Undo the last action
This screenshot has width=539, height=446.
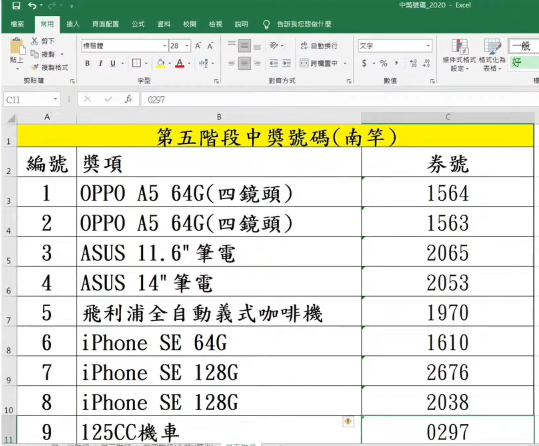coord(32,6)
